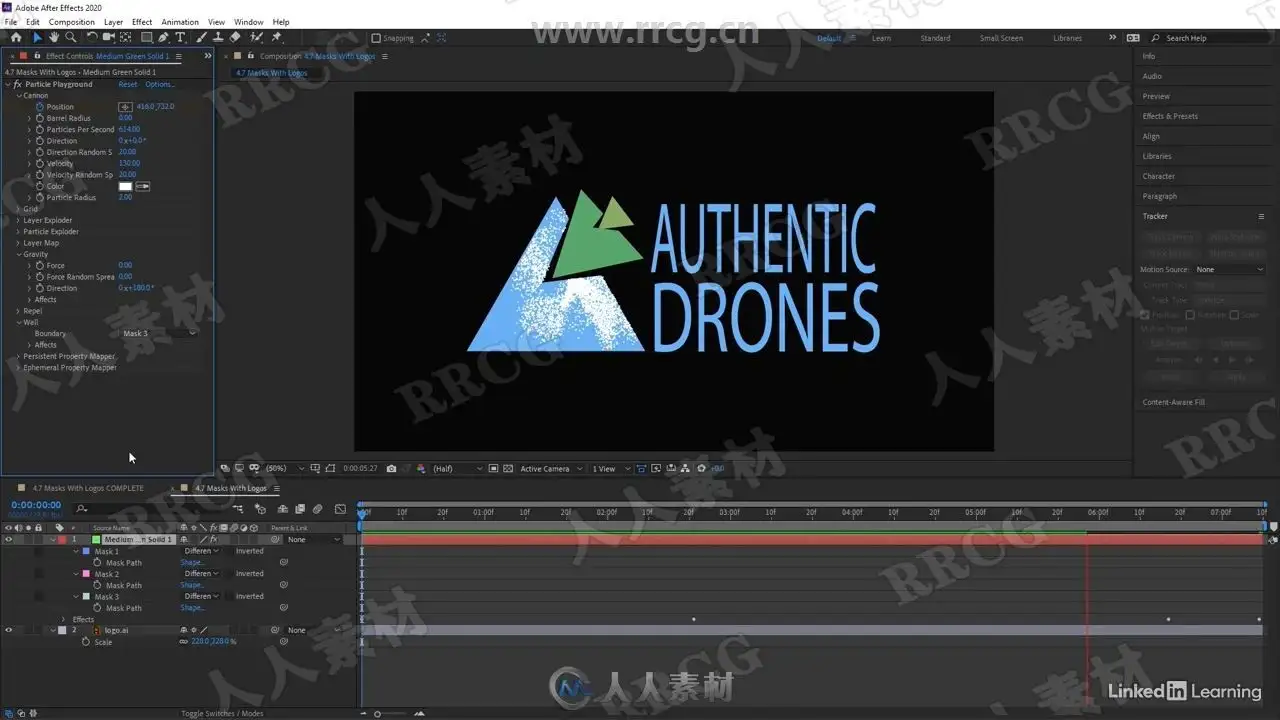The width and height of the screenshot is (1280, 720).
Task: Collapse the Cannon property group
Action: coord(18,96)
